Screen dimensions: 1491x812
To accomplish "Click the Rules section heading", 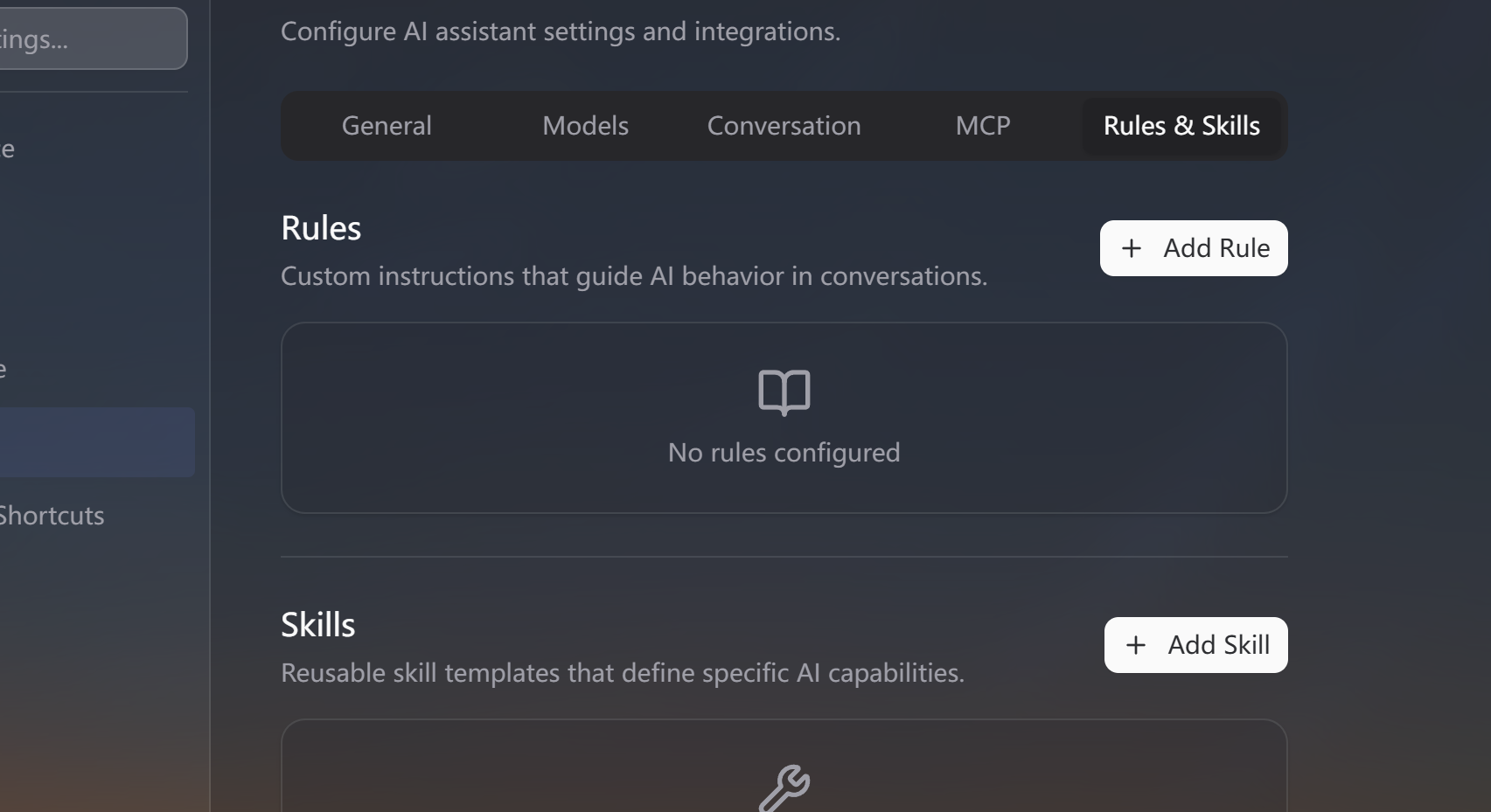I will [321, 228].
